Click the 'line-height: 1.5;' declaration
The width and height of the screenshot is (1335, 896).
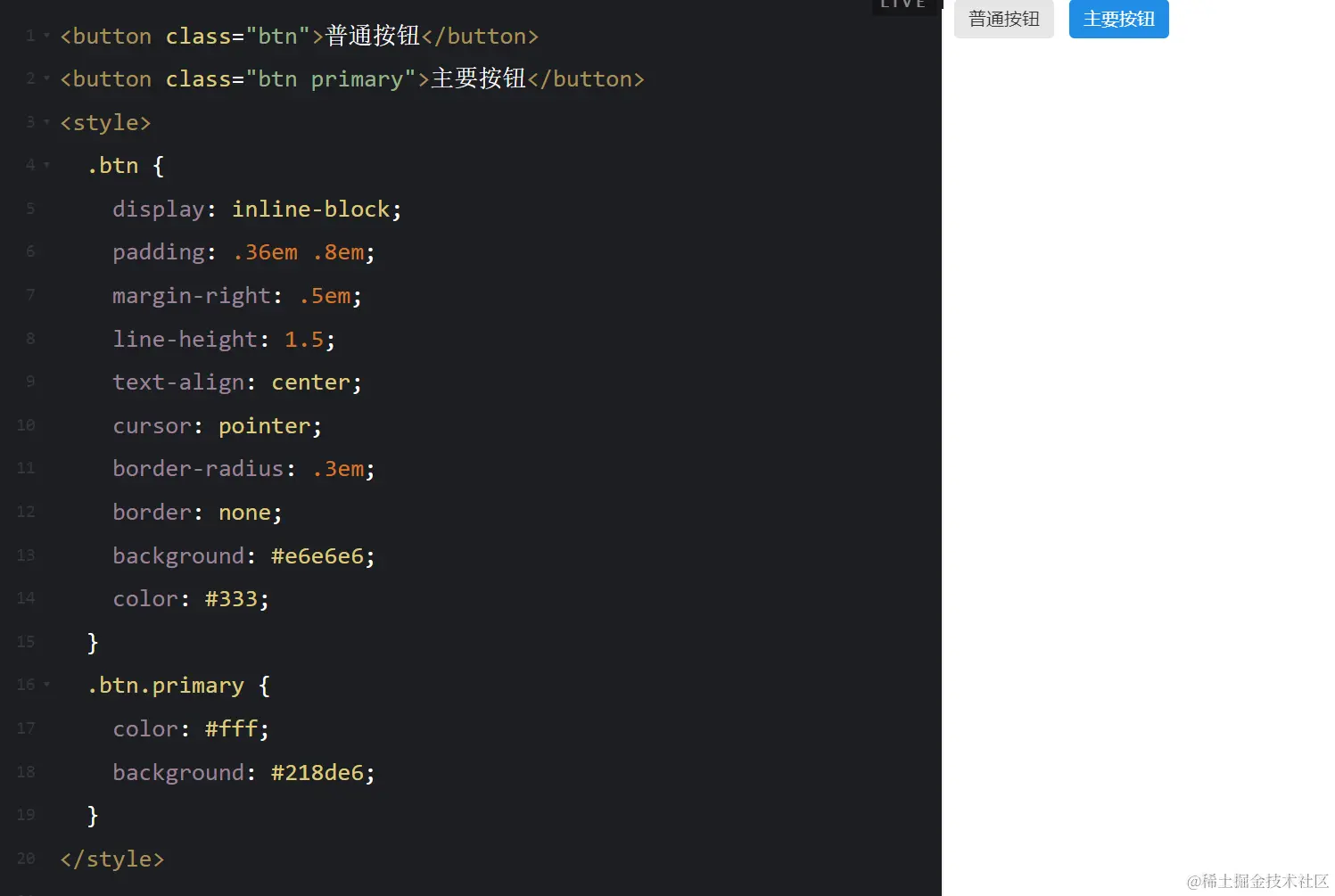224,339
